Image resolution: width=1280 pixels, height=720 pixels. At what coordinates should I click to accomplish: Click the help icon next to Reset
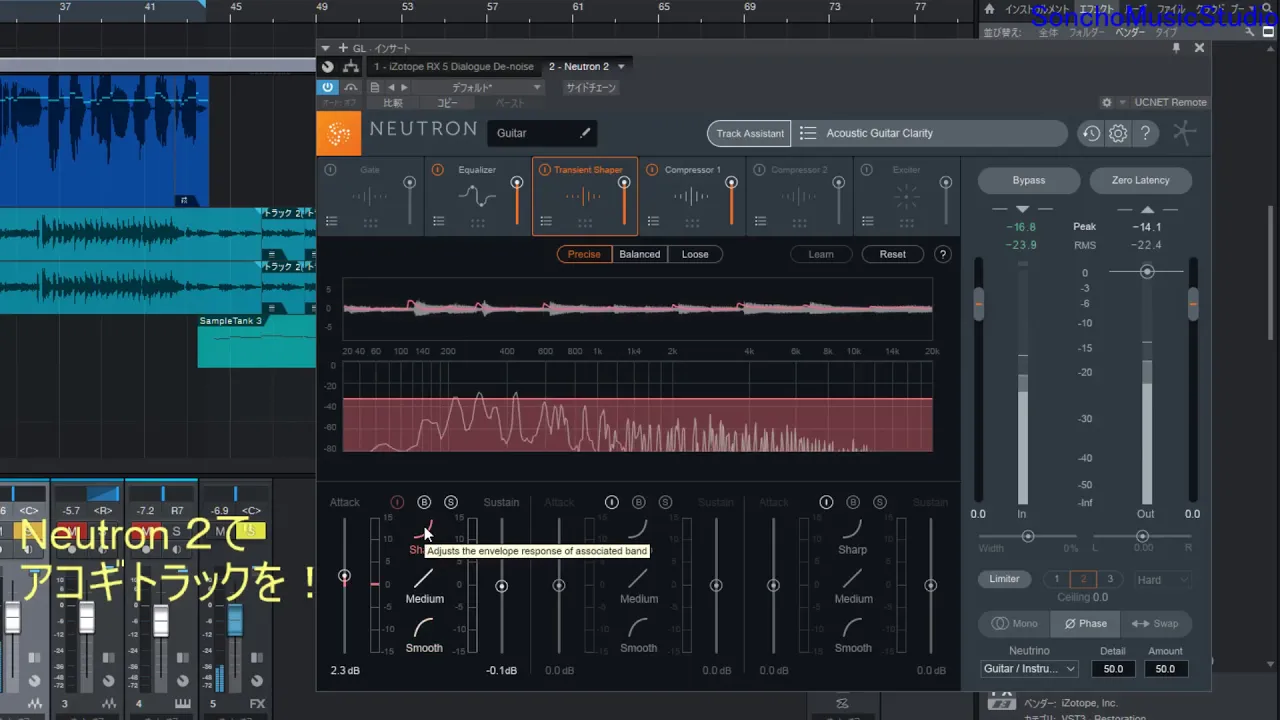942,254
